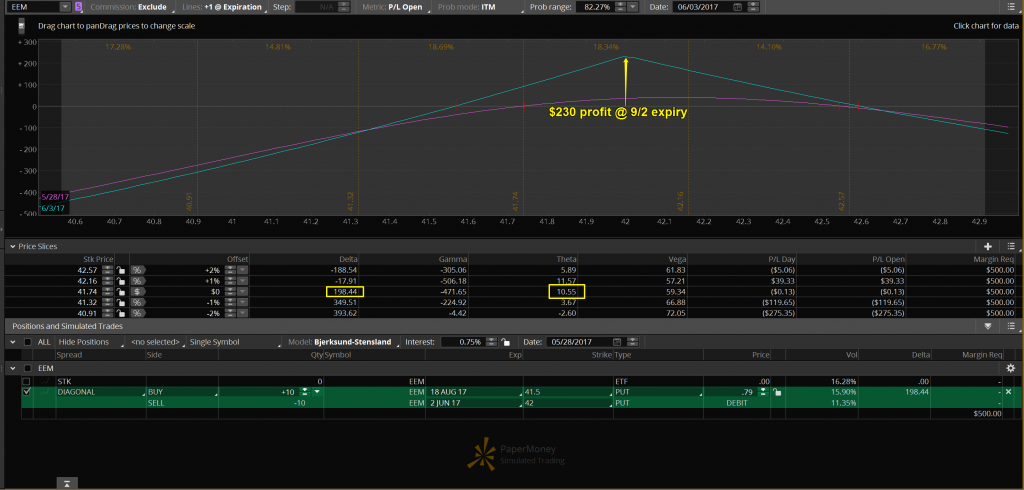Image resolution: width=1024 pixels, height=490 pixels.
Task: Open the <no selected> dropdown
Action: [x=157, y=342]
